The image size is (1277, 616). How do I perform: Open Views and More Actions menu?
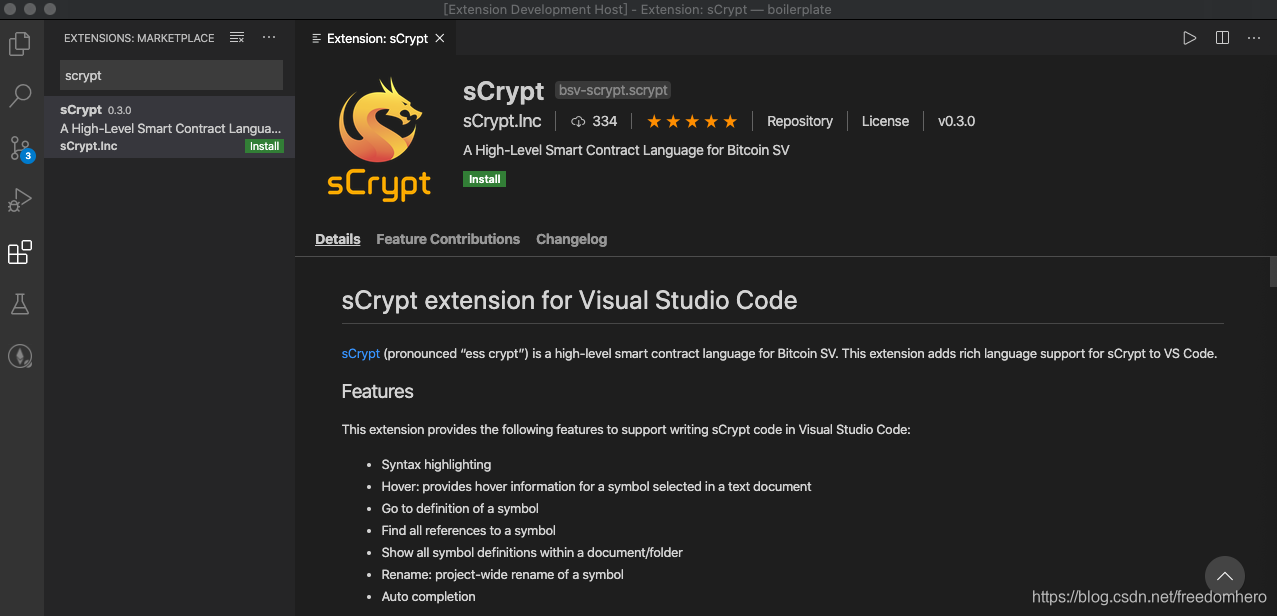268,37
